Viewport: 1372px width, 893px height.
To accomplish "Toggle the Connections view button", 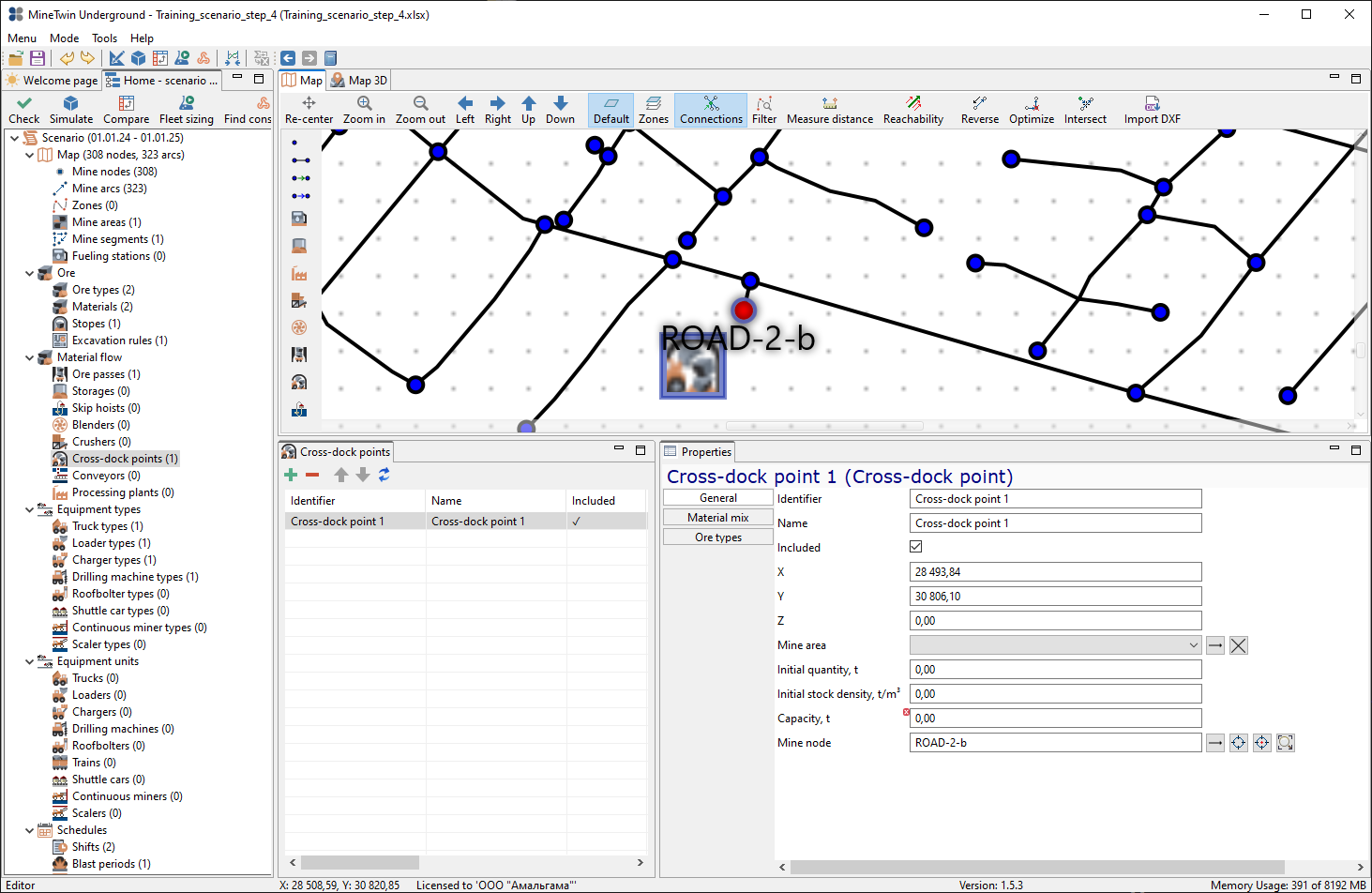I will point(711,110).
